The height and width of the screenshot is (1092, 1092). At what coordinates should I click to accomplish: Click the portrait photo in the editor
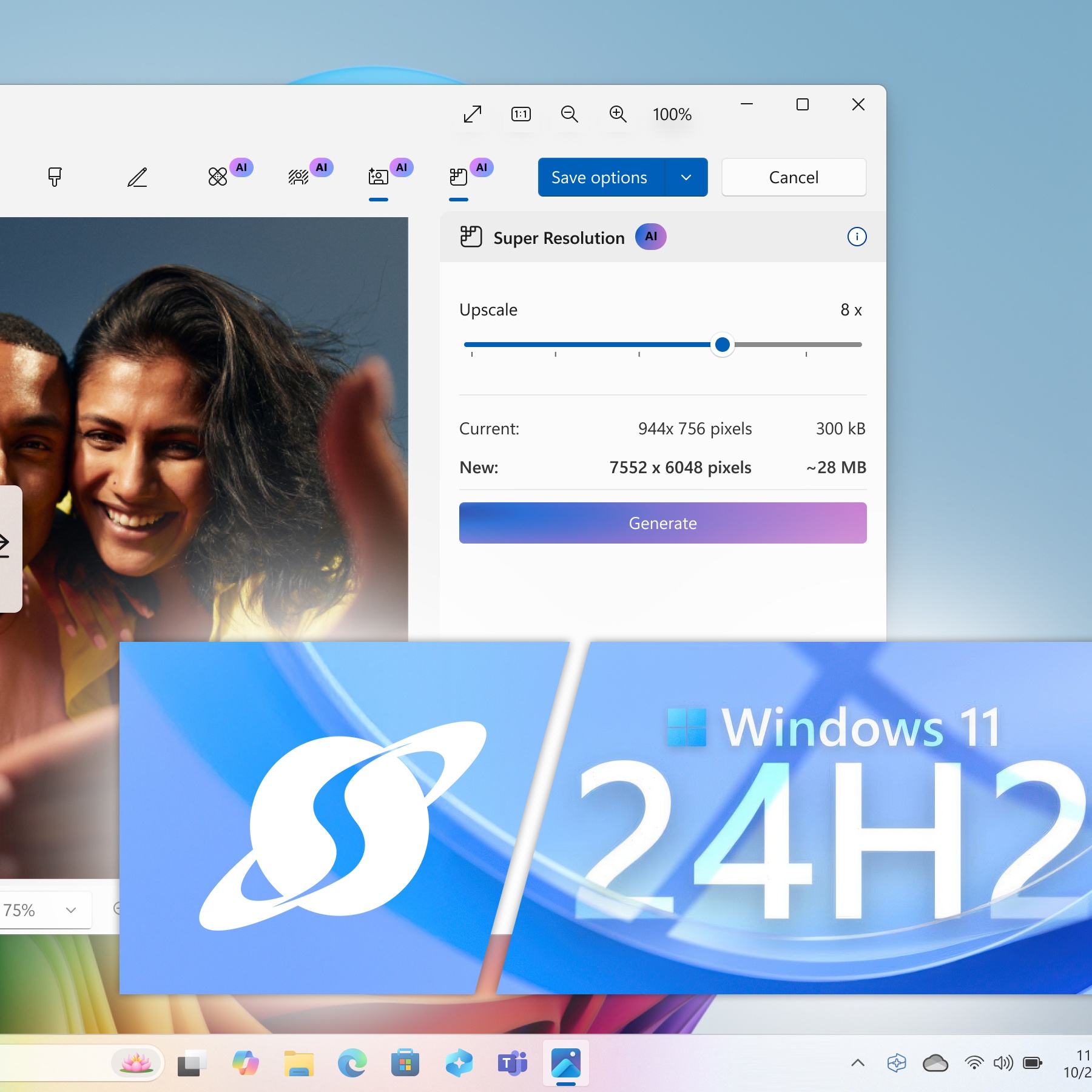[204, 429]
